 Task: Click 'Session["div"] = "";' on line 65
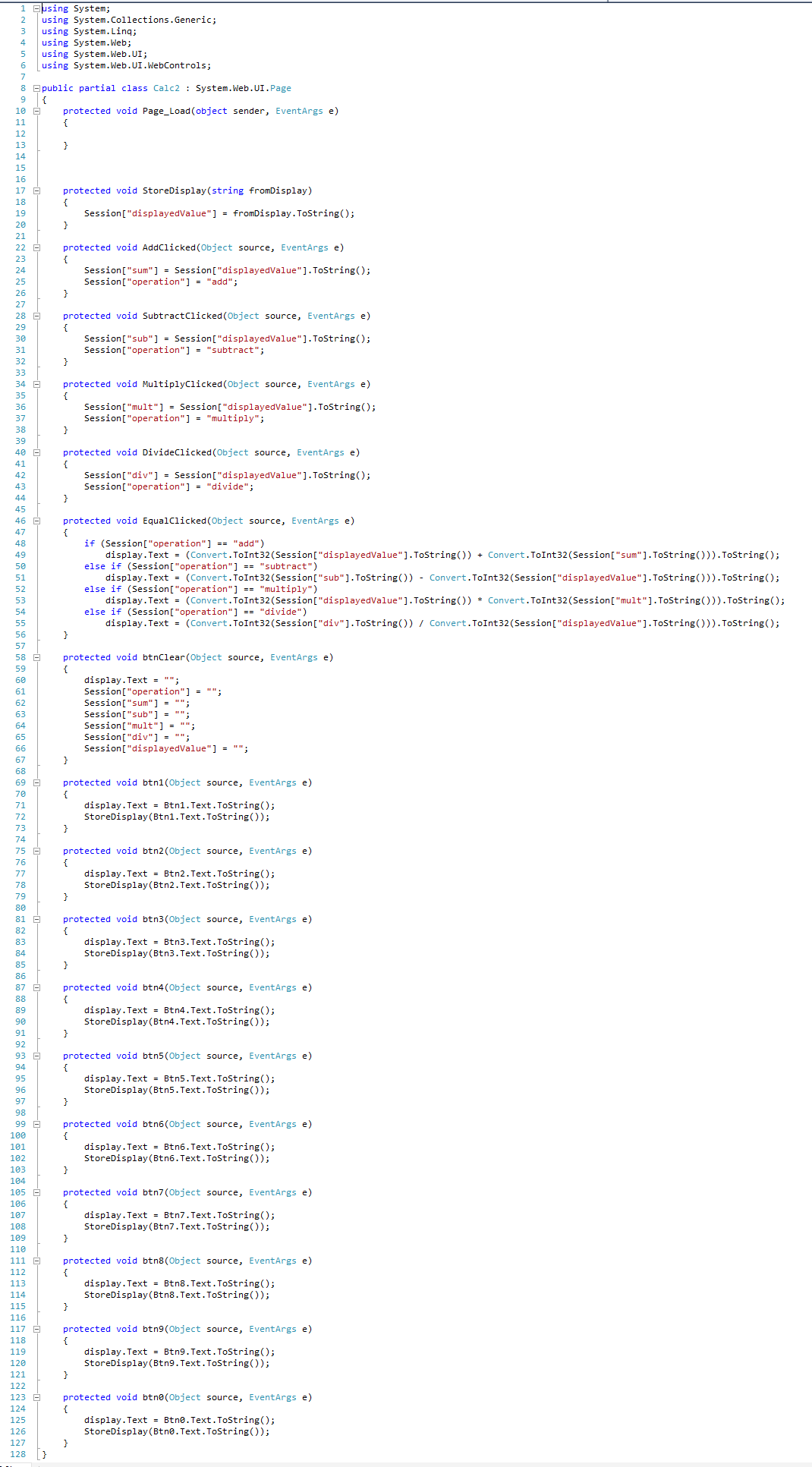[137, 737]
